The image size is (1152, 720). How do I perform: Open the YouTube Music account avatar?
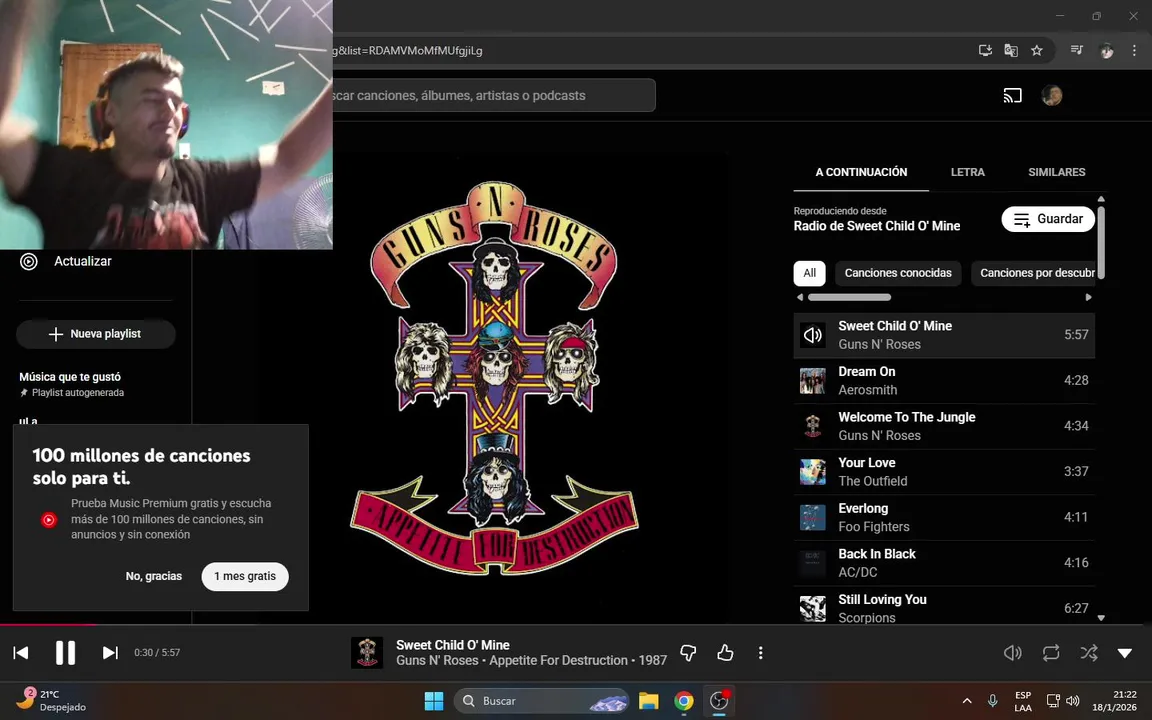1052,96
